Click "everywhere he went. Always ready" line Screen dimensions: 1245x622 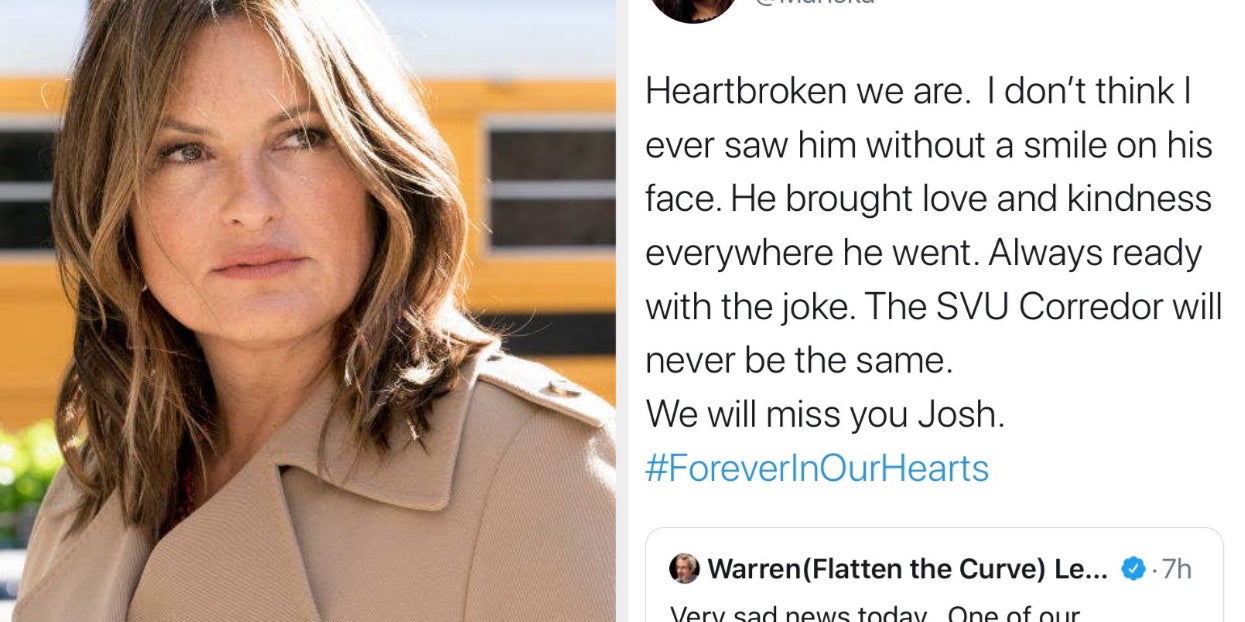pos(923,253)
